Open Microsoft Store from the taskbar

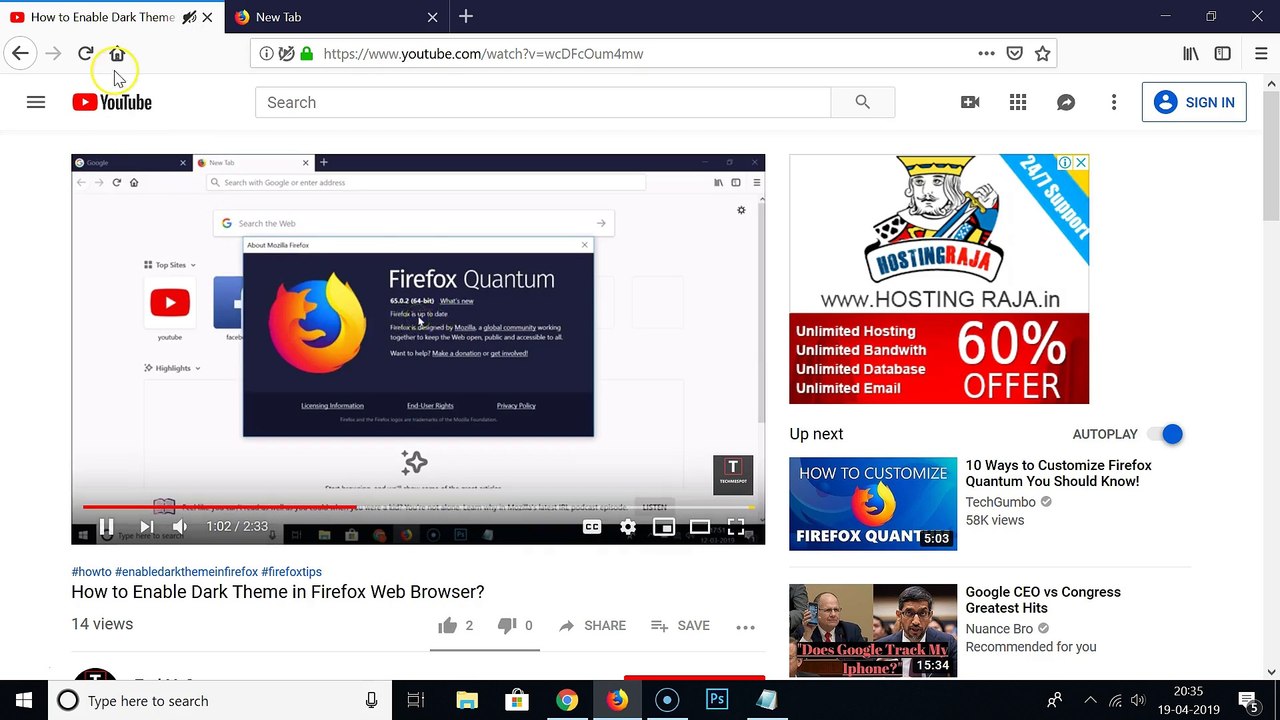pyautogui.click(x=517, y=701)
